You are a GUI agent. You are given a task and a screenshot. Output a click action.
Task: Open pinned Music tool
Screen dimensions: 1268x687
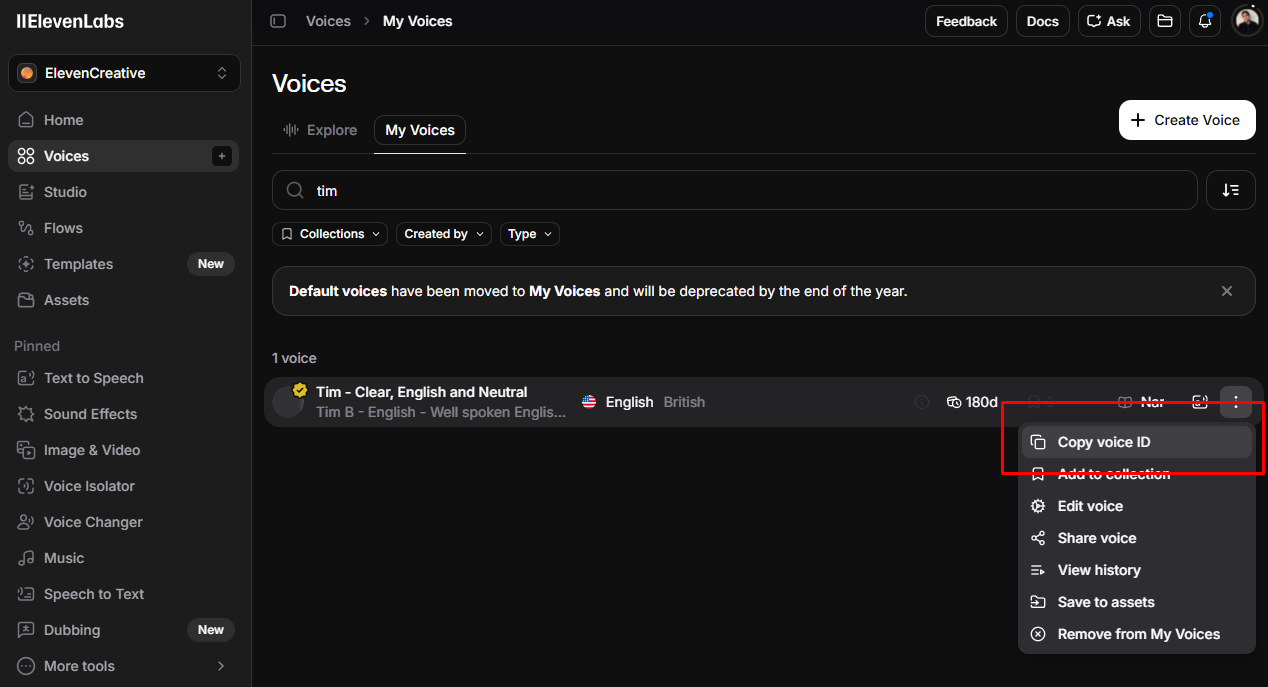(124, 558)
